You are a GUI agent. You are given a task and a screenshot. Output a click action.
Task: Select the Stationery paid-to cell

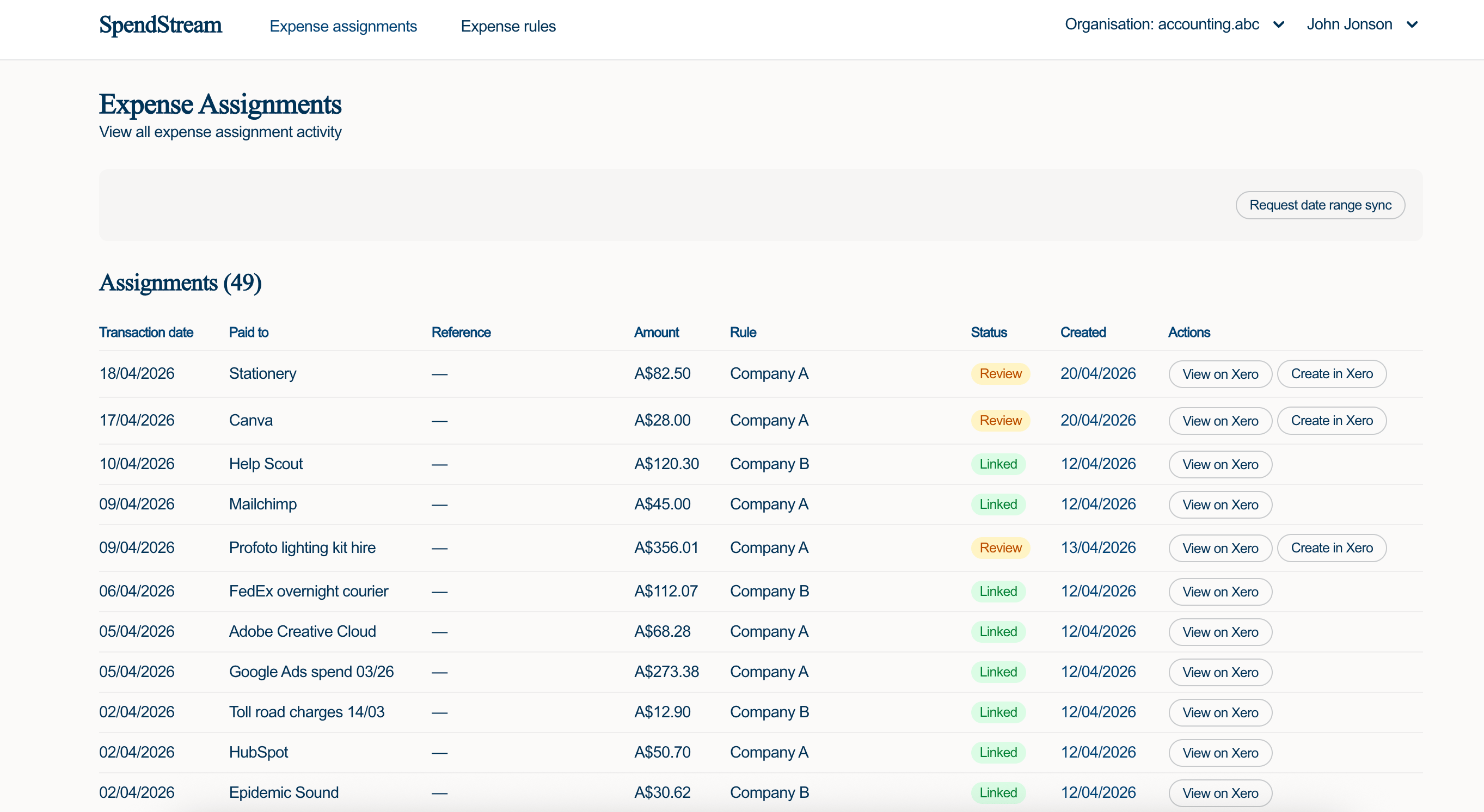(x=263, y=374)
